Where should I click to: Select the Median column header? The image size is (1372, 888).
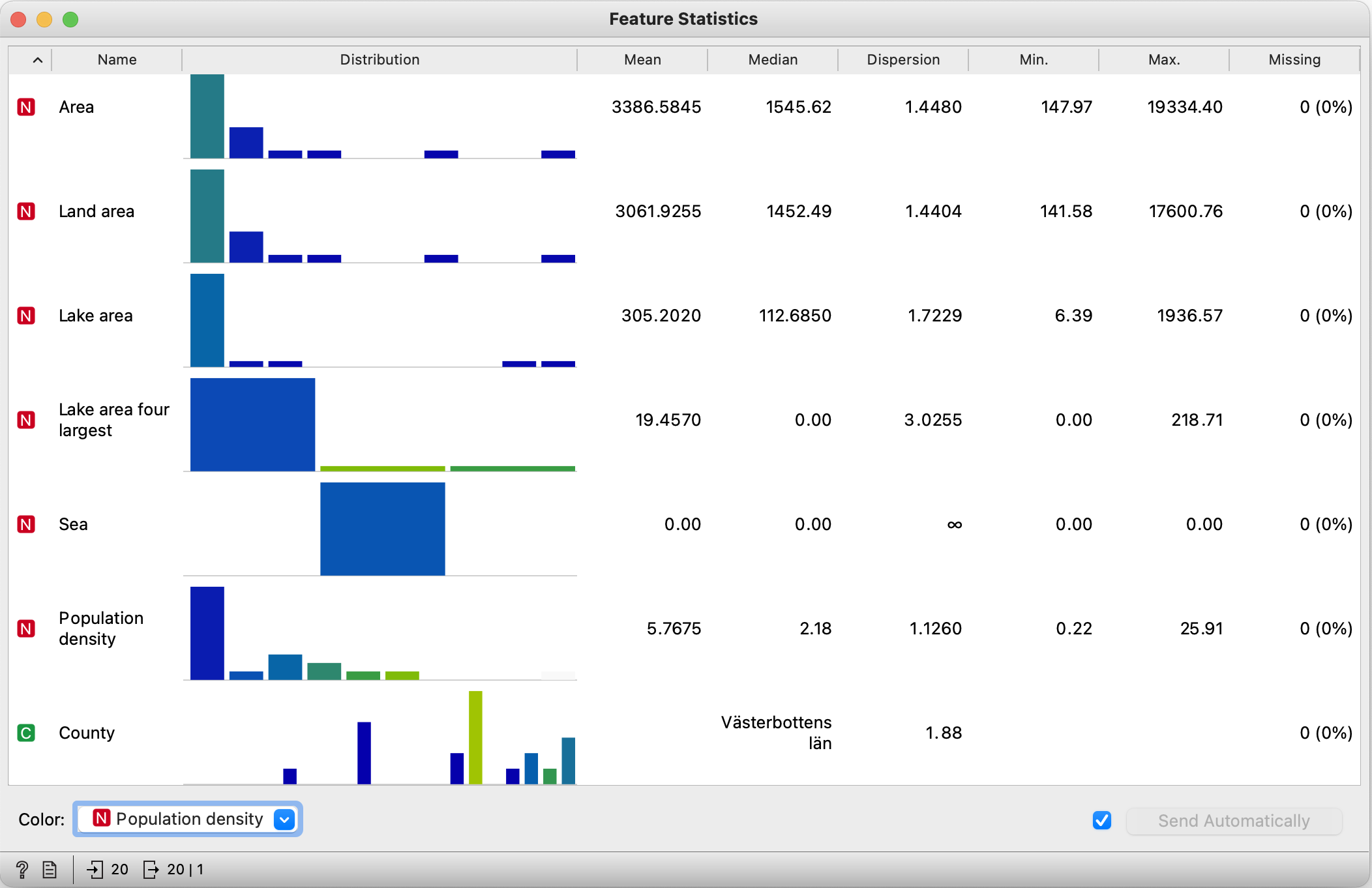click(772, 59)
